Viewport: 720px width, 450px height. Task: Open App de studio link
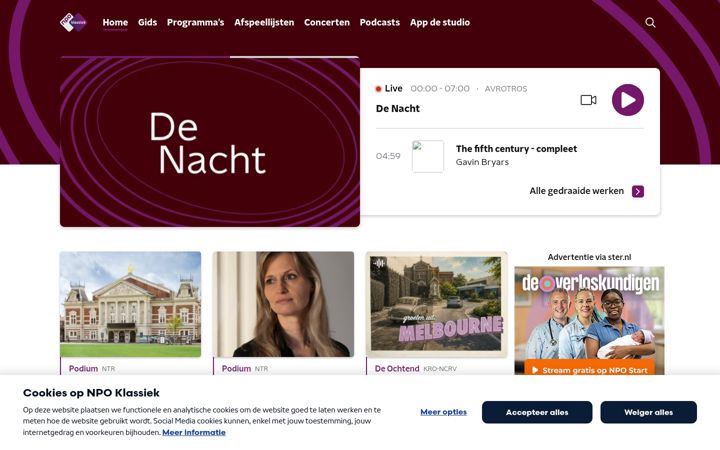[440, 22]
